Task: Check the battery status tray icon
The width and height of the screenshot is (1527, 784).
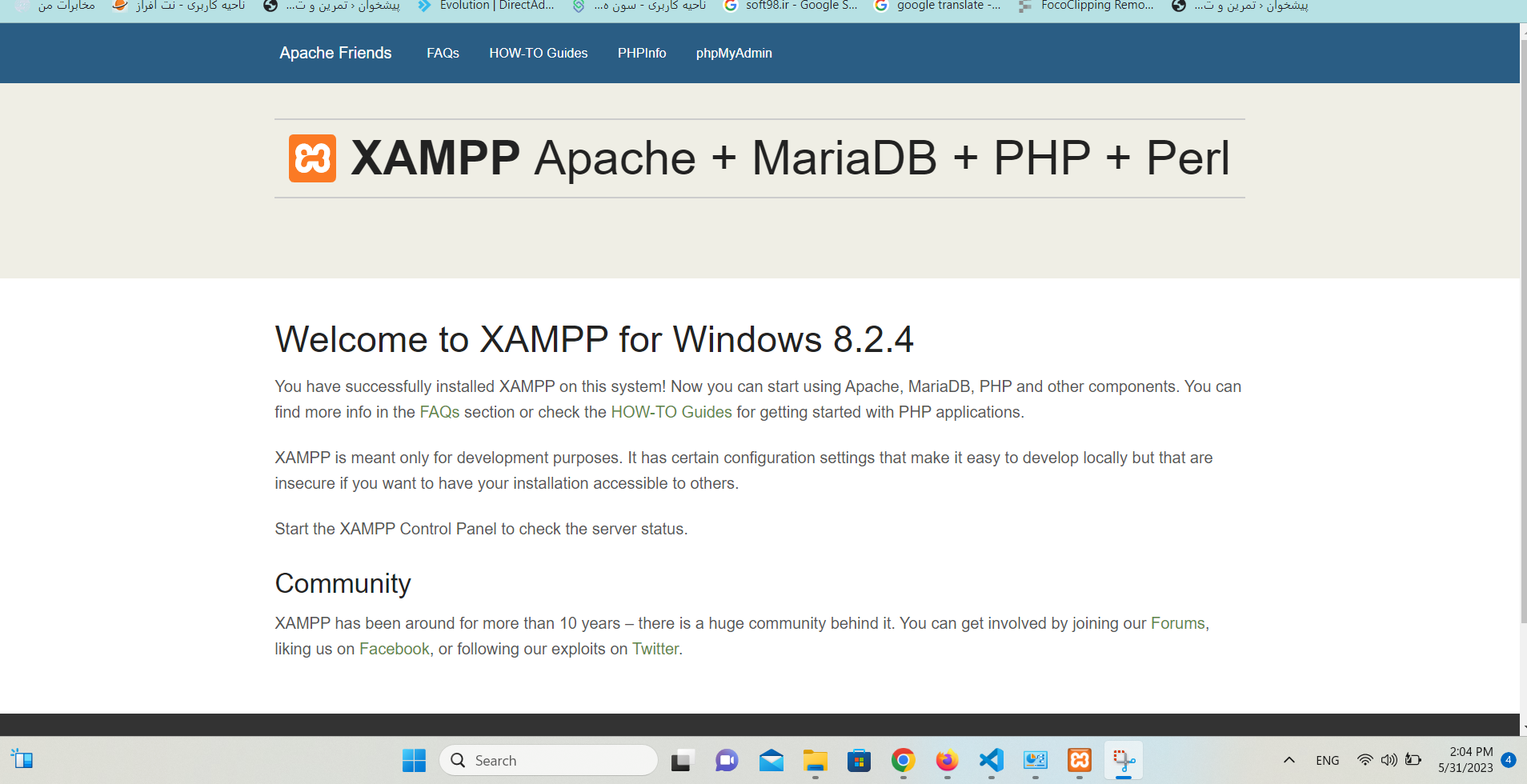Action: coord(1413,760)
